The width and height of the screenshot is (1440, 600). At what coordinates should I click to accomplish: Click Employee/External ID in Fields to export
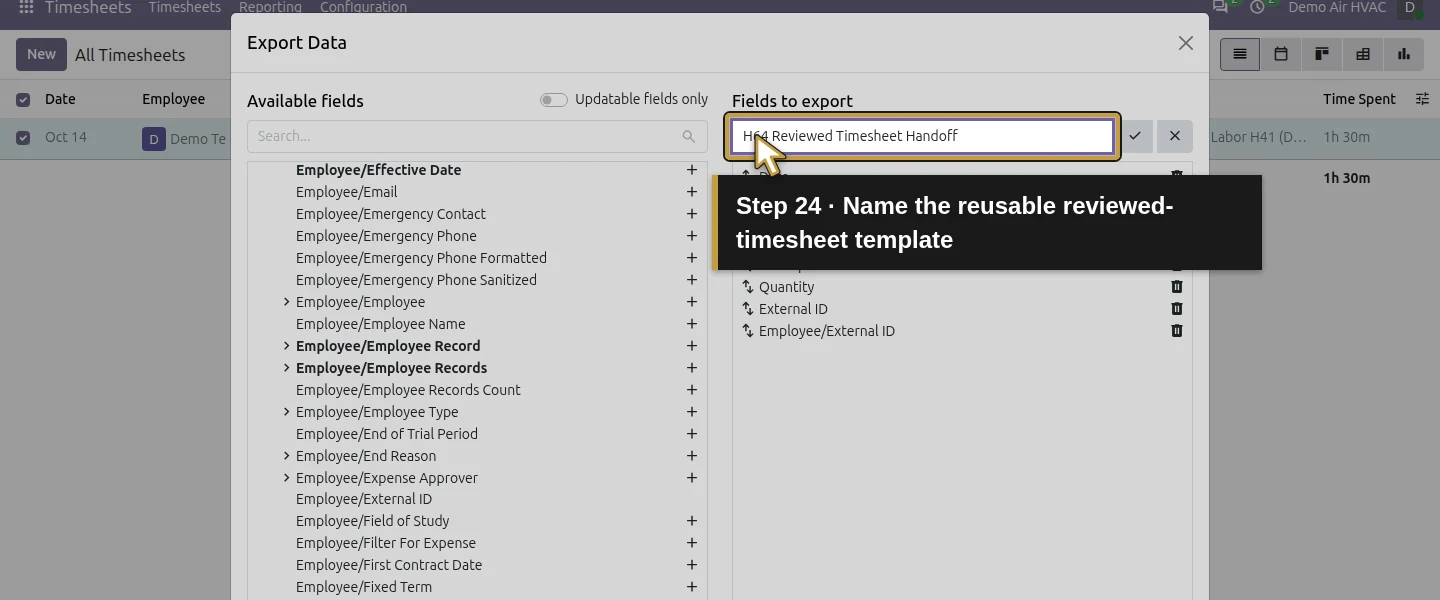click(x=827, y=331)
